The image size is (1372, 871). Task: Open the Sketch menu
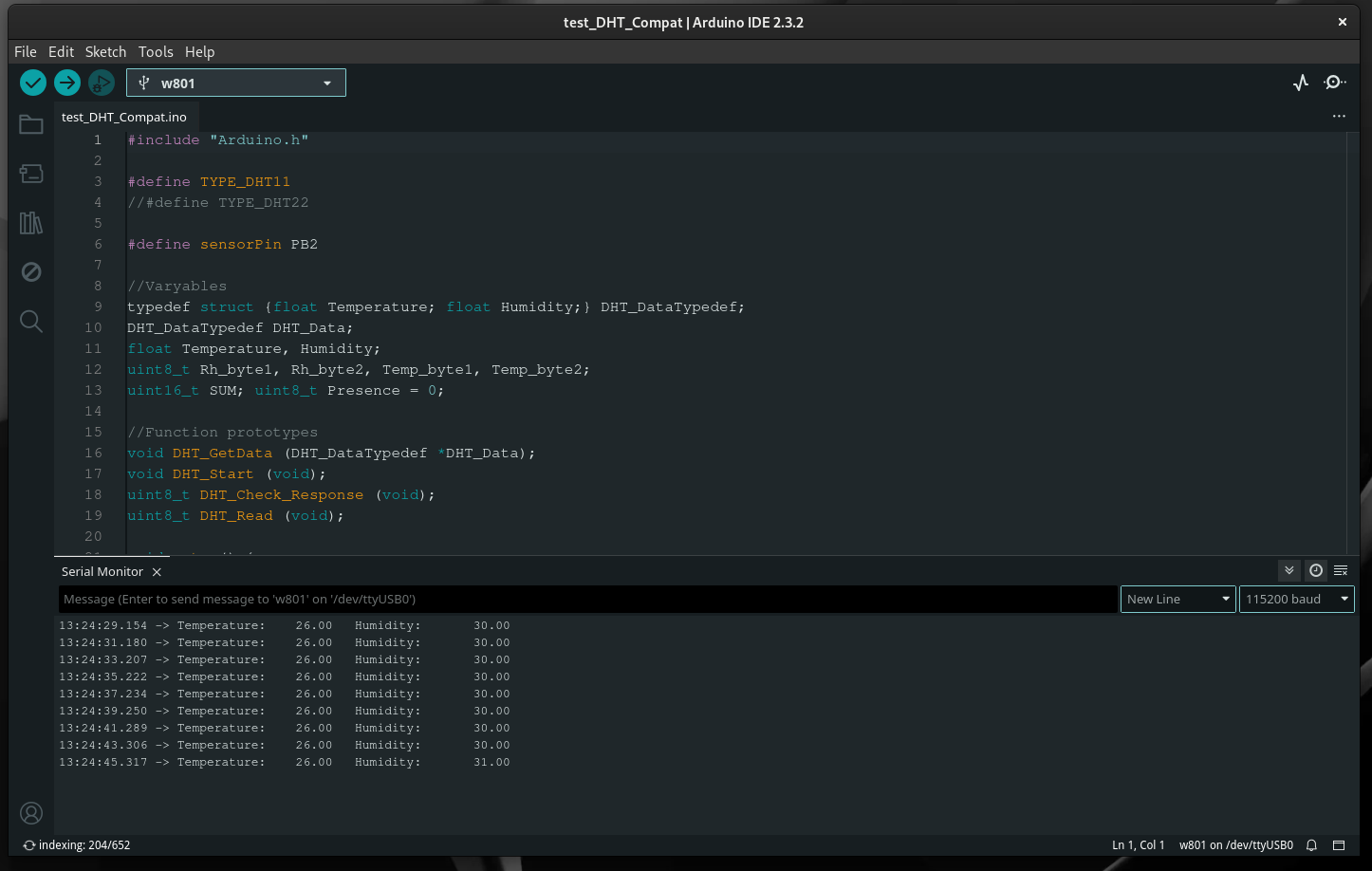click(x=105, y=52)
